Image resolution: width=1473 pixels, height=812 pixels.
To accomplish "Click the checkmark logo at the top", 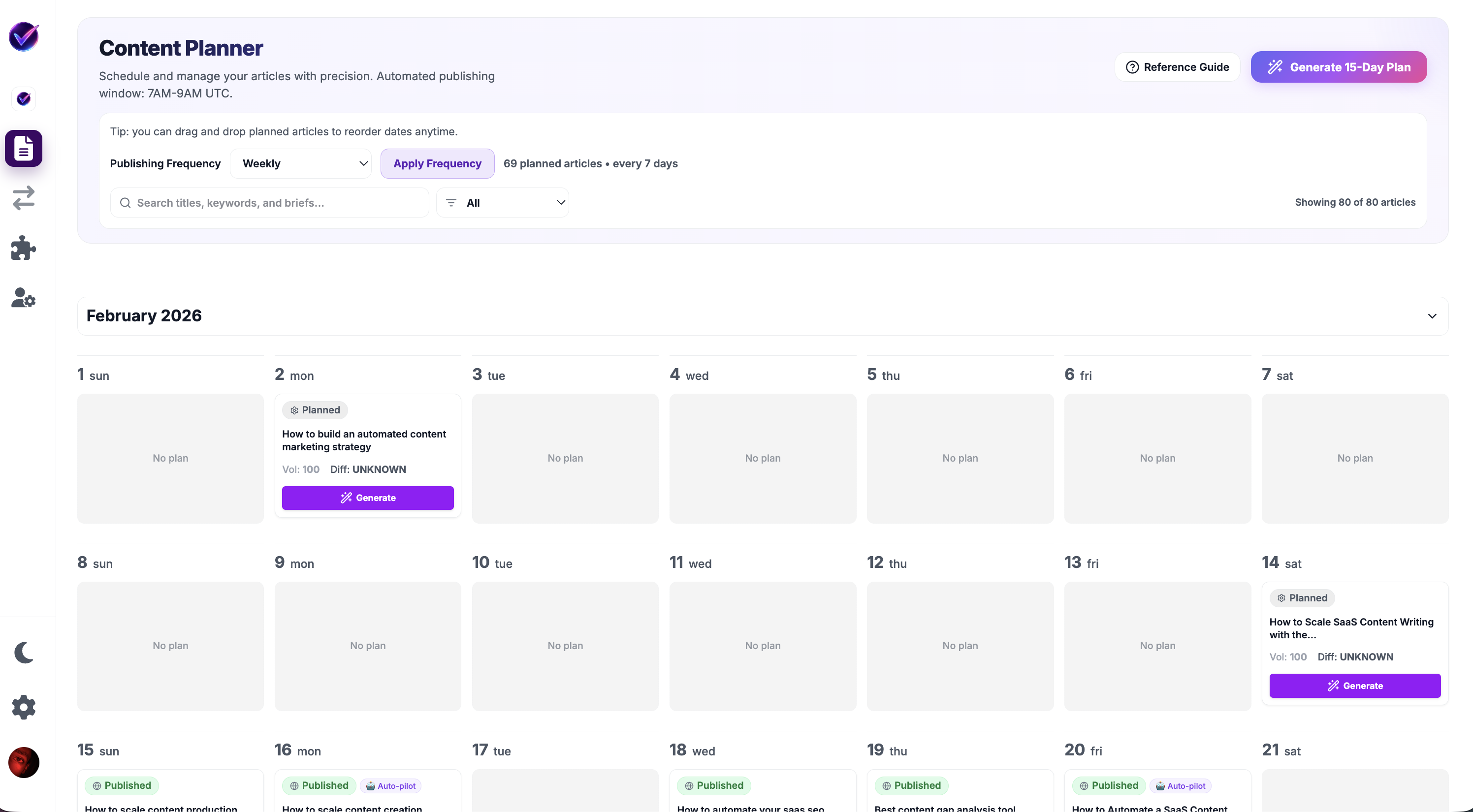I will pos(24,36).
